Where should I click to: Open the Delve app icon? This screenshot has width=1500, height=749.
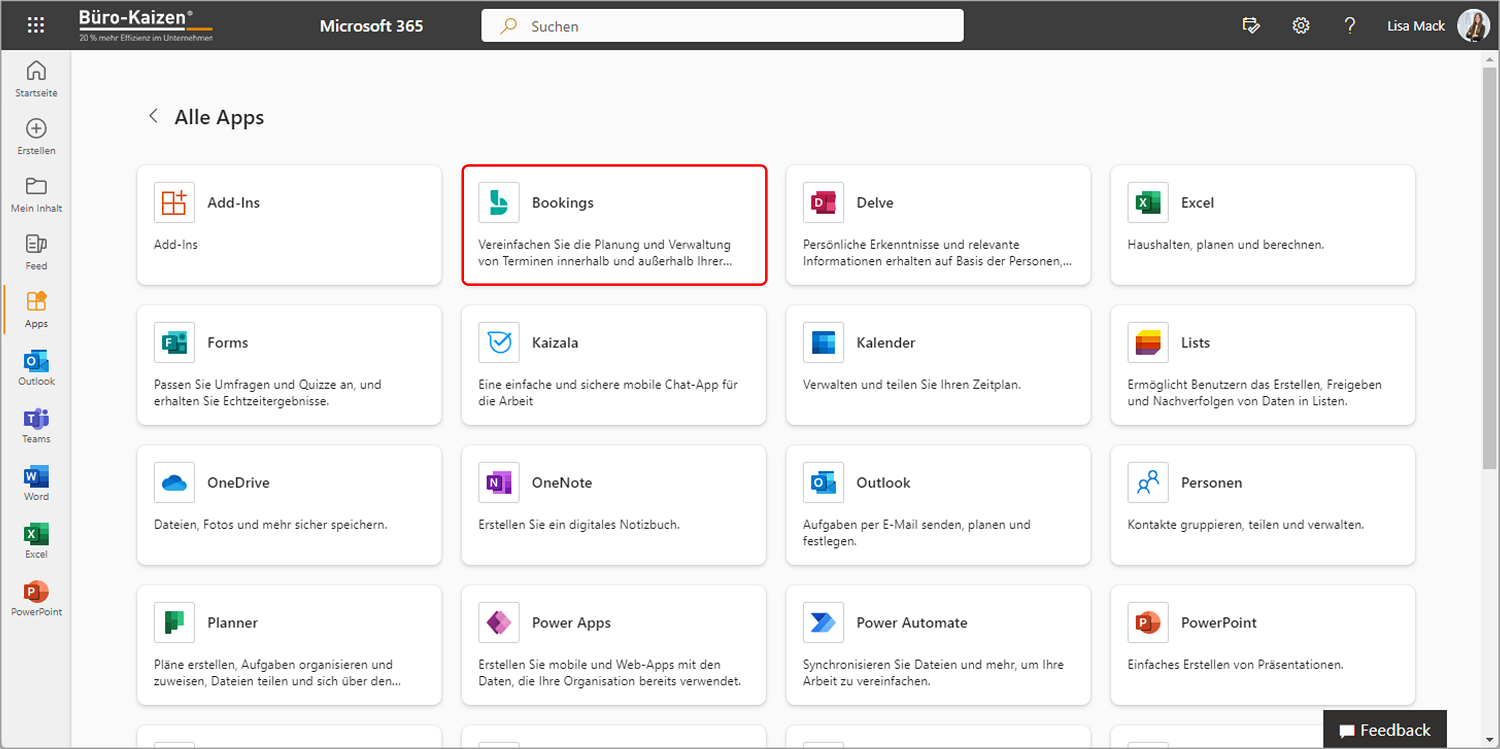(x=823, y=202)
